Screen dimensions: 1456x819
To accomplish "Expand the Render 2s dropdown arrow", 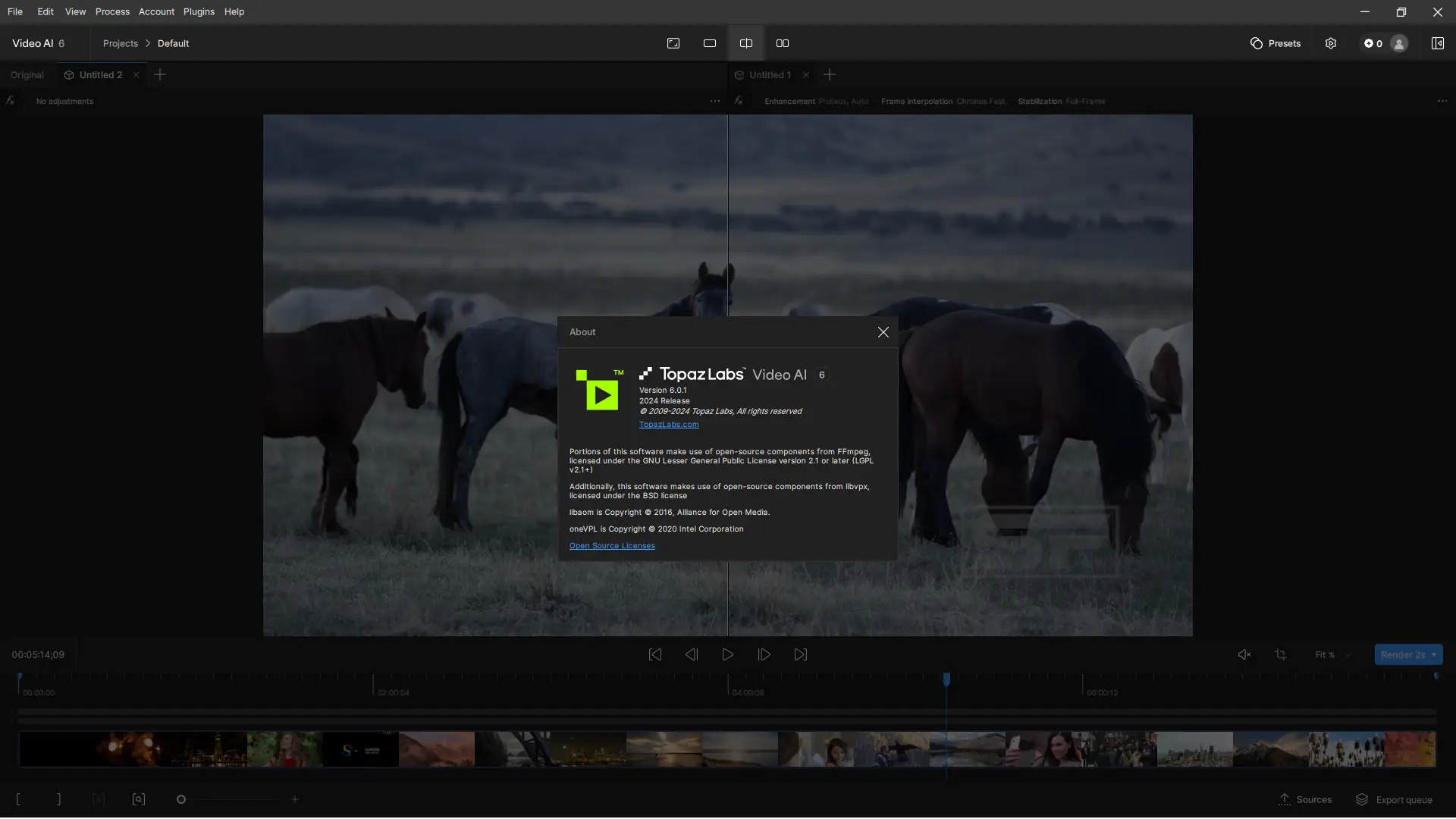I will tap(1434, 654).
